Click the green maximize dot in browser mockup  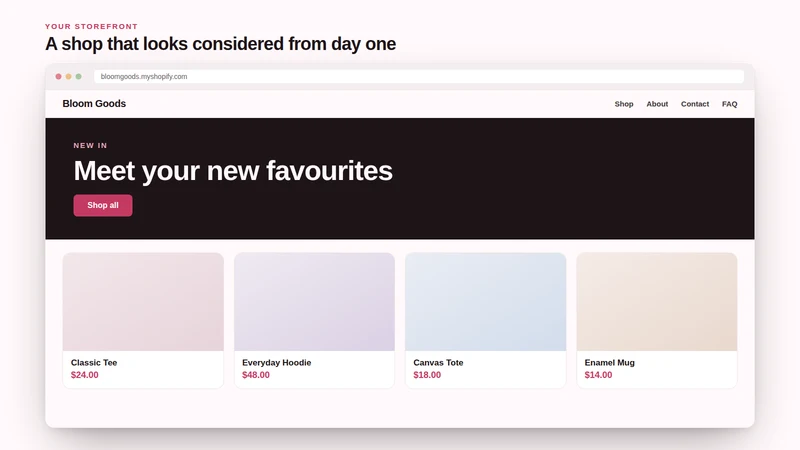(79, 77)
